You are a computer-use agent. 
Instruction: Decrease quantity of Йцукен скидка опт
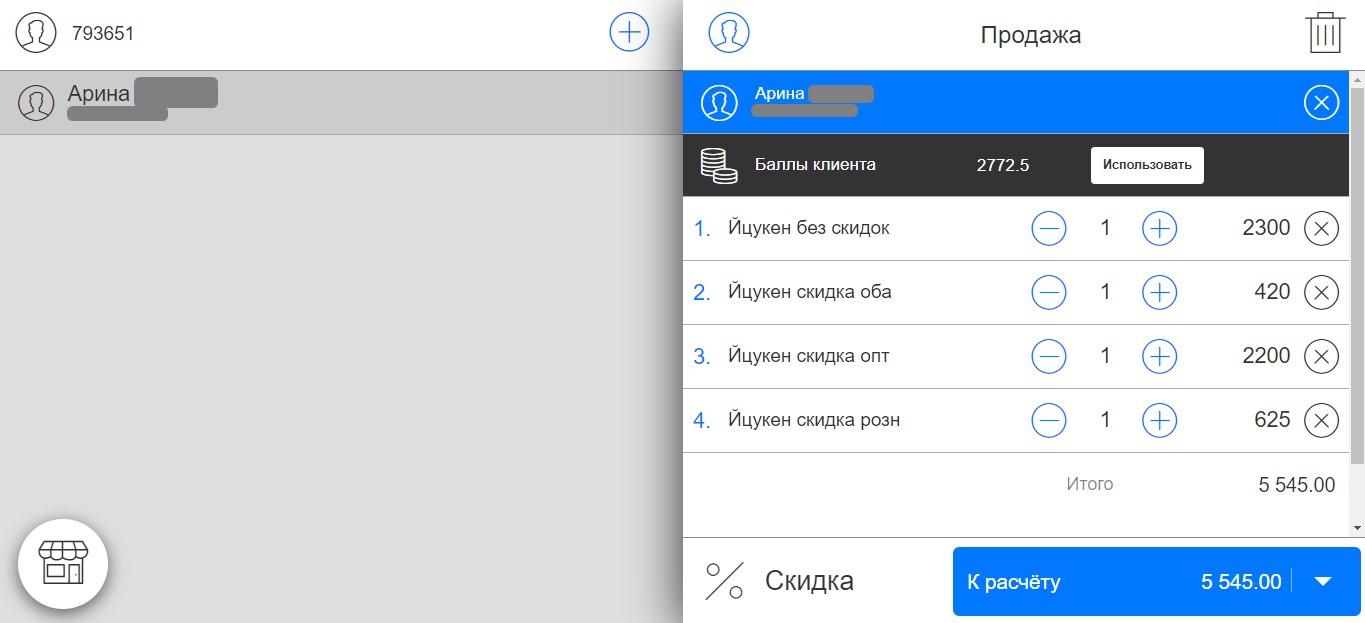(1049, 357)
